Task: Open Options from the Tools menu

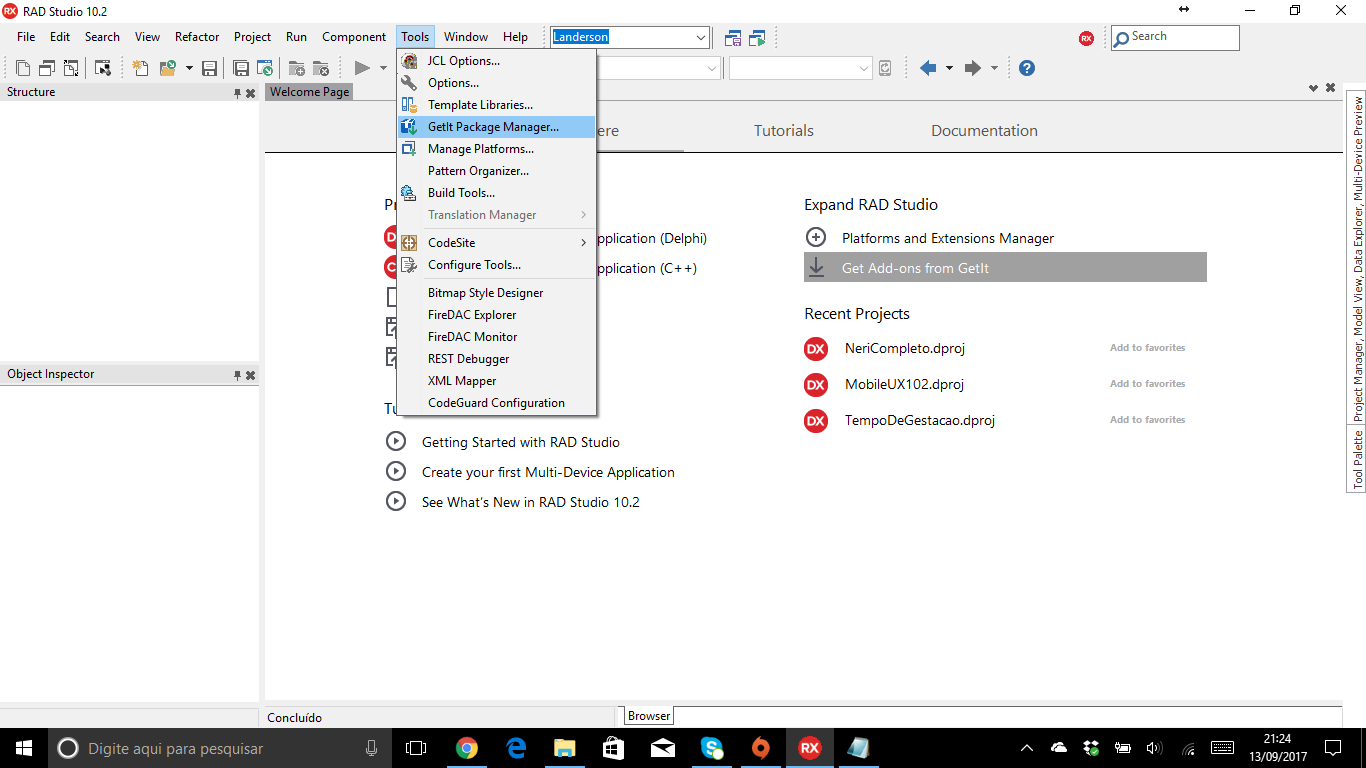Action: (x=497, y=83)
